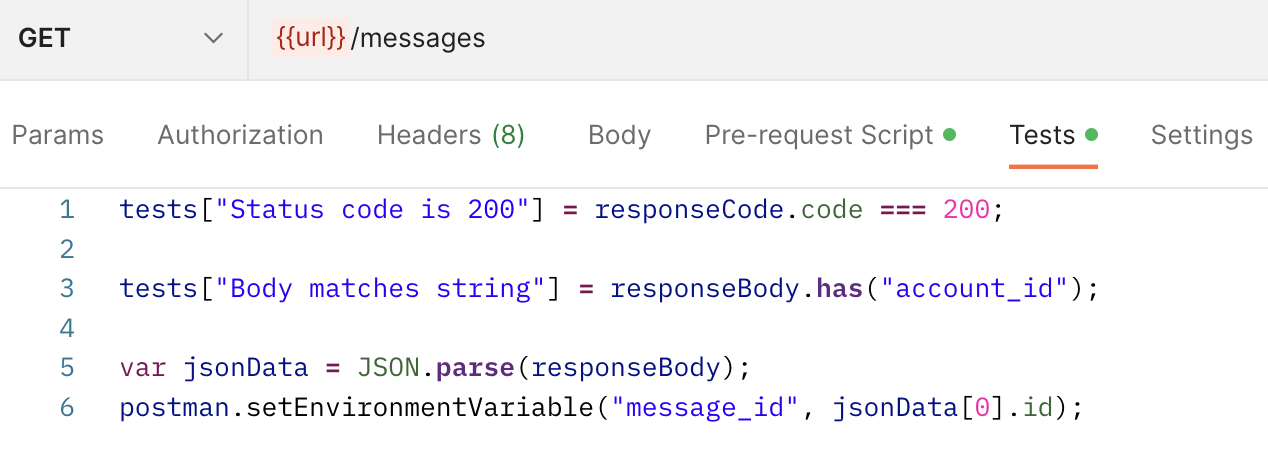
Task: Select the Tests tab
Action: tap(1042, 135)
